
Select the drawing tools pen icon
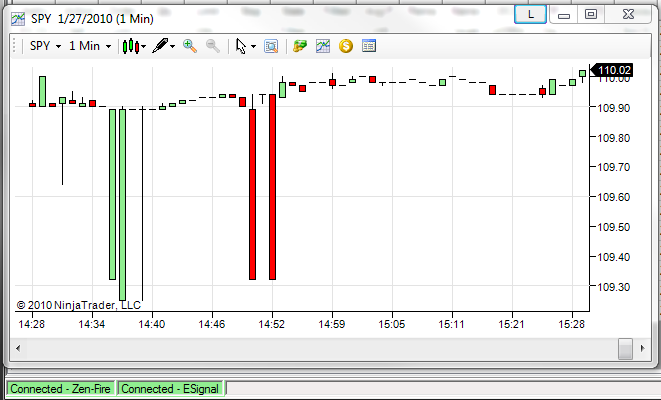tap(160, 46)
